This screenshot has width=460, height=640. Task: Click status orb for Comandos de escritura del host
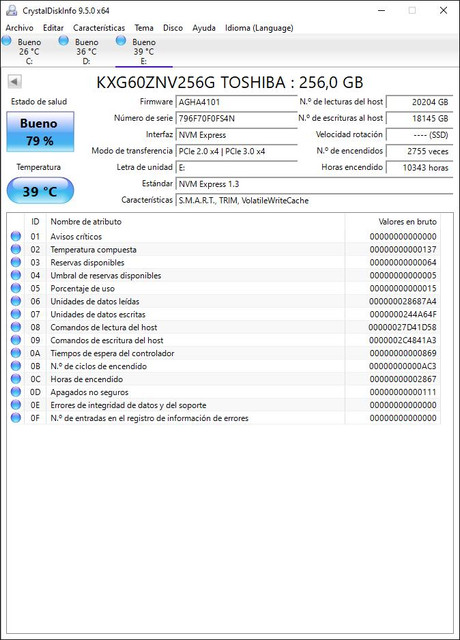16,340
